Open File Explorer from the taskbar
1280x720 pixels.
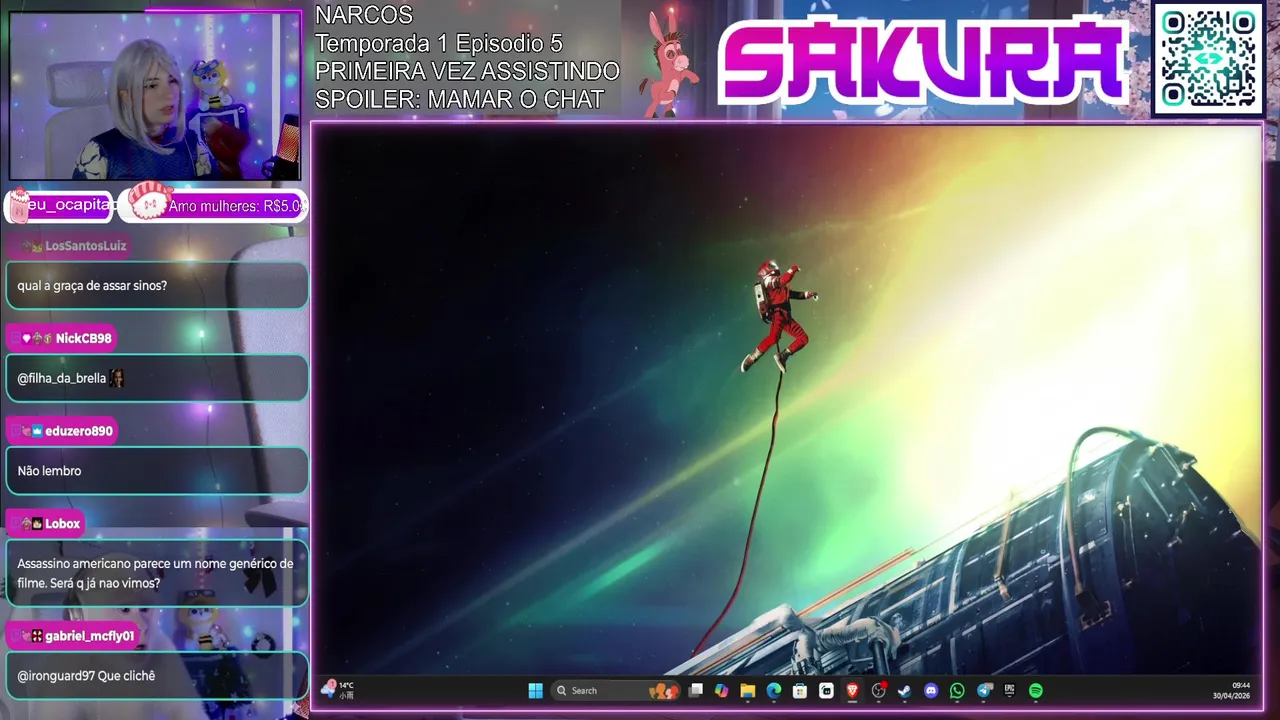coord(747,690)
